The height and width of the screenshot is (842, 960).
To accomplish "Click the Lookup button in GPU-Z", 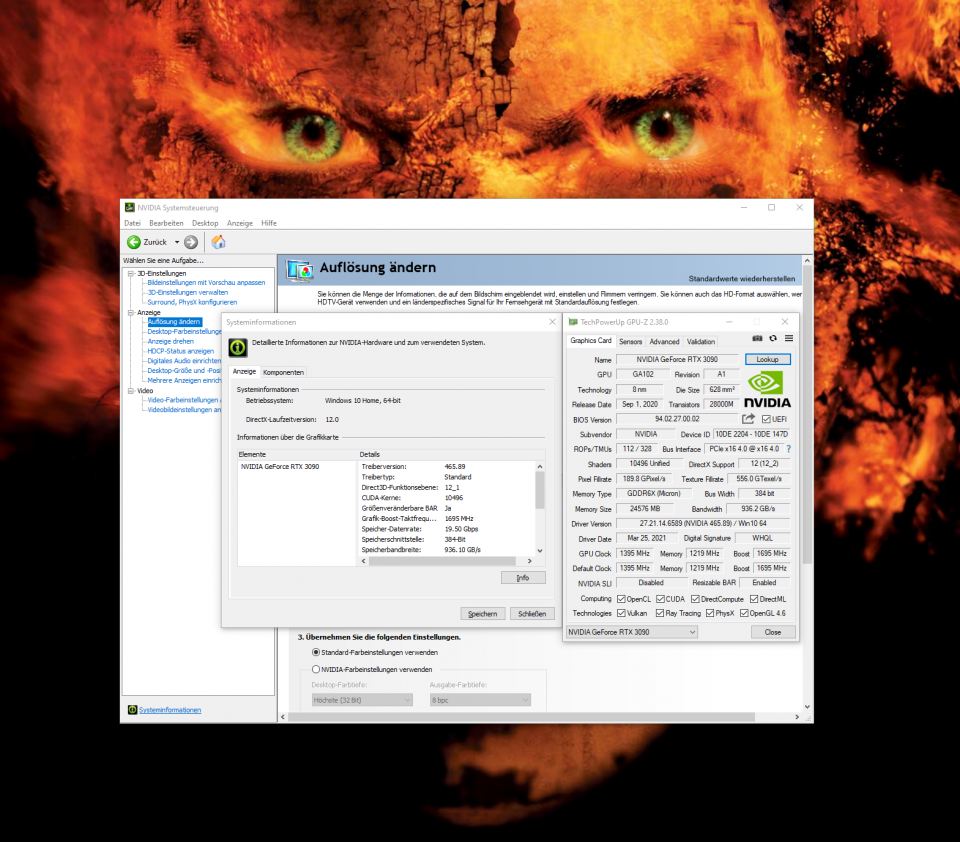I will point(768,359).
